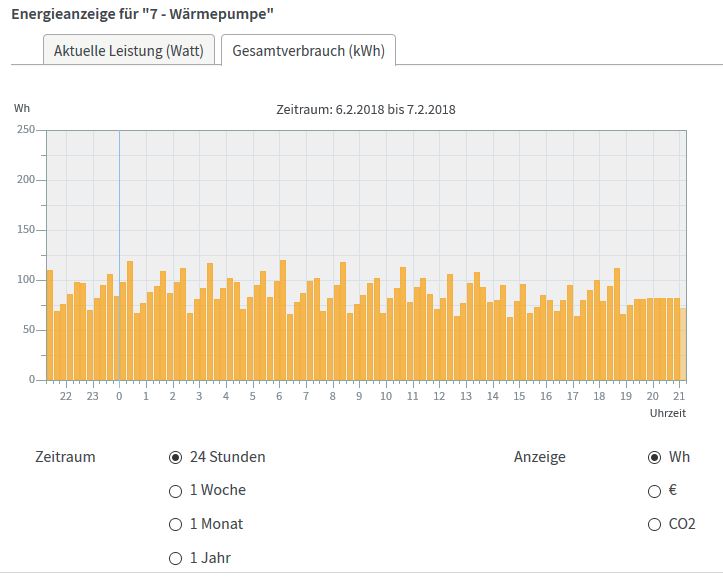Viewport: 723px width, 584px height.
Task: Click the chart title showing the date range
Action: [365, 109]
